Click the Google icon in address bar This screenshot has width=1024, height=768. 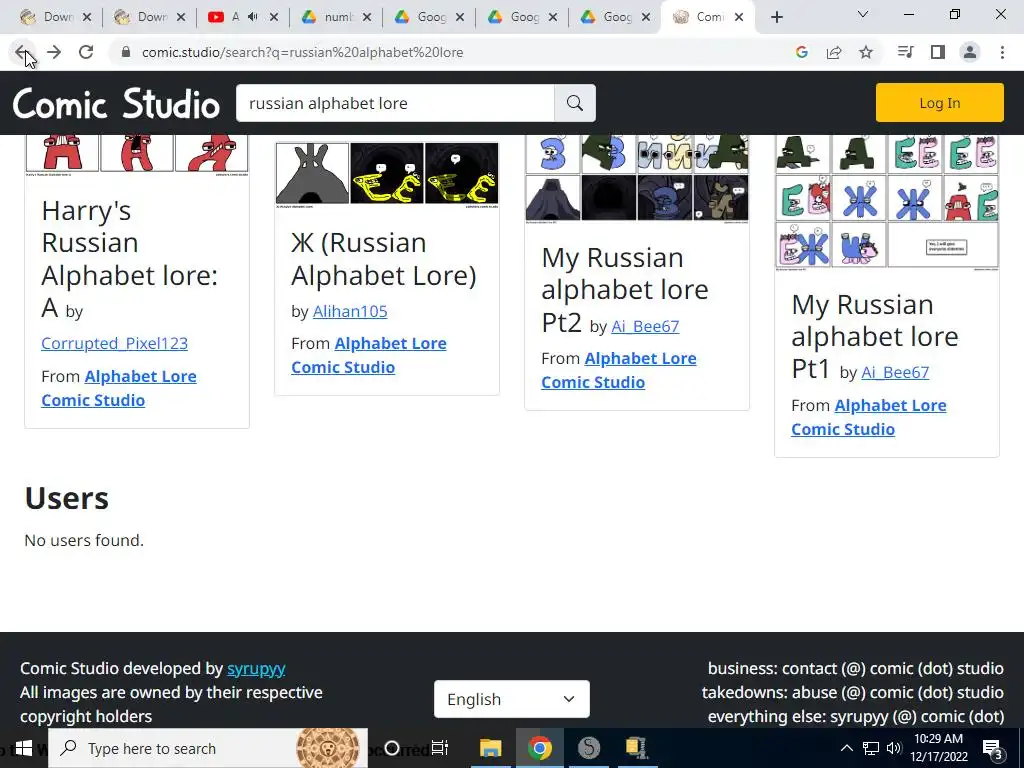[802, 52]
